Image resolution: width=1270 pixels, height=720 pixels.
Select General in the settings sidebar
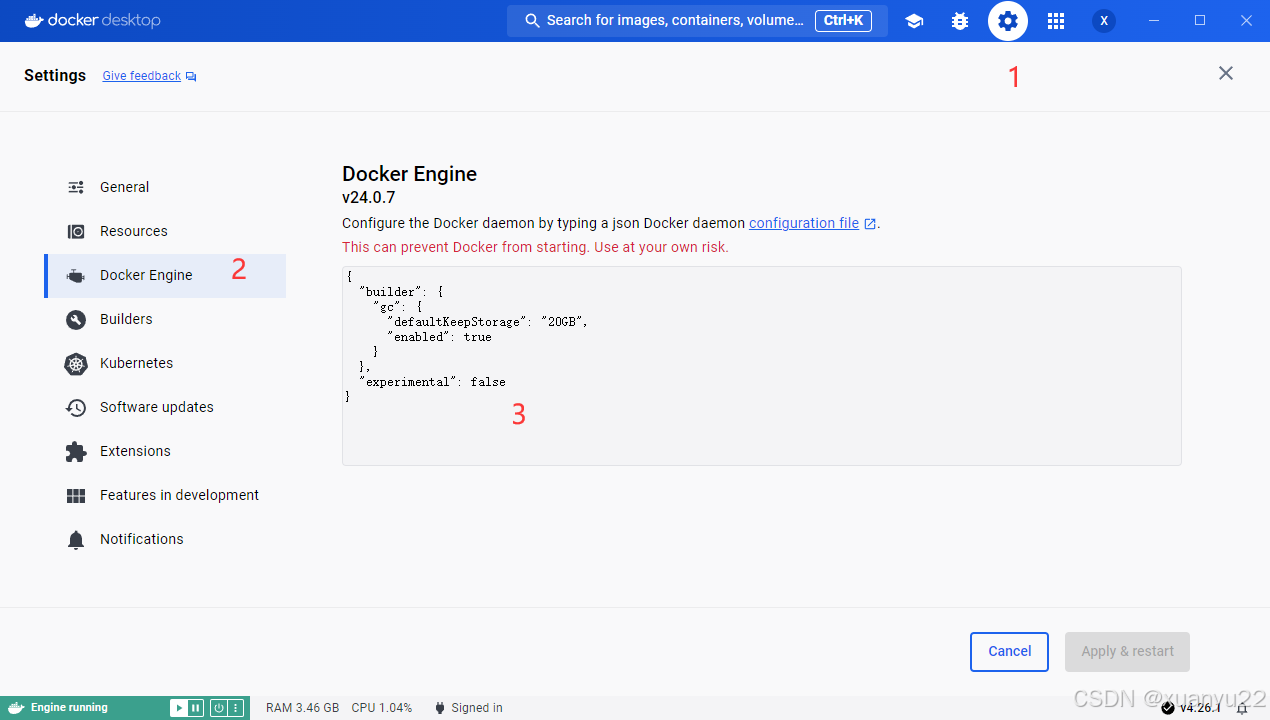tap(165, 187)
